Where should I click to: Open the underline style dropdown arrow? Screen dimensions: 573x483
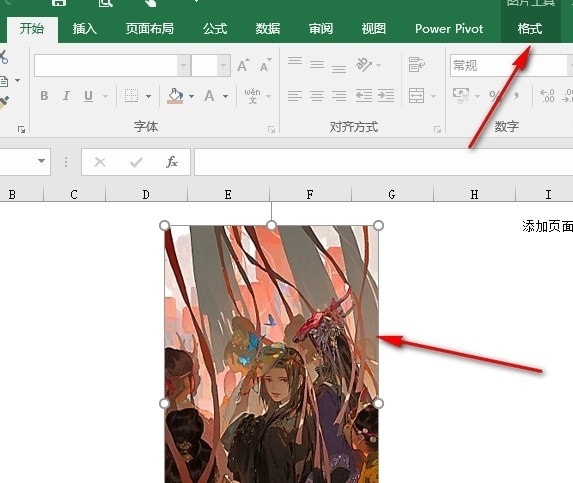click(x=105, y=96)
